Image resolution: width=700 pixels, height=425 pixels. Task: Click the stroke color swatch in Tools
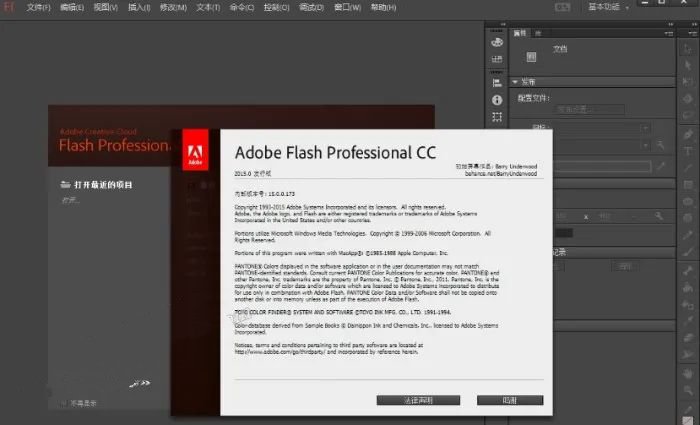(690, 421)
